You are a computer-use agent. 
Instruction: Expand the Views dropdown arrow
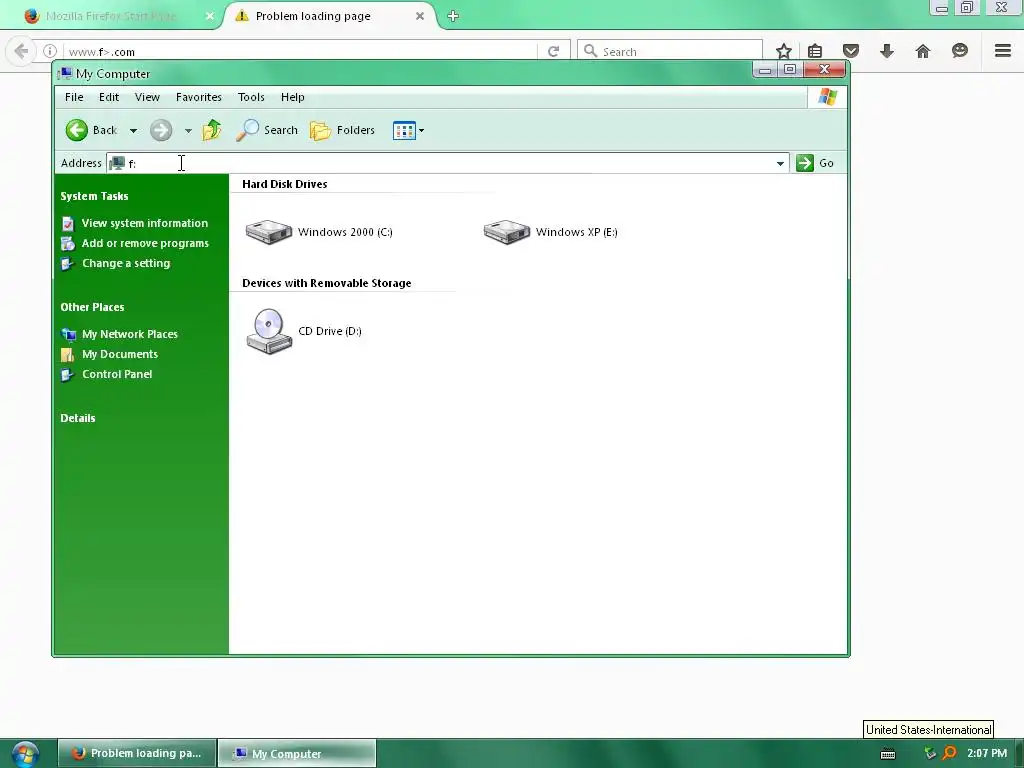click(x=421, y=131)
